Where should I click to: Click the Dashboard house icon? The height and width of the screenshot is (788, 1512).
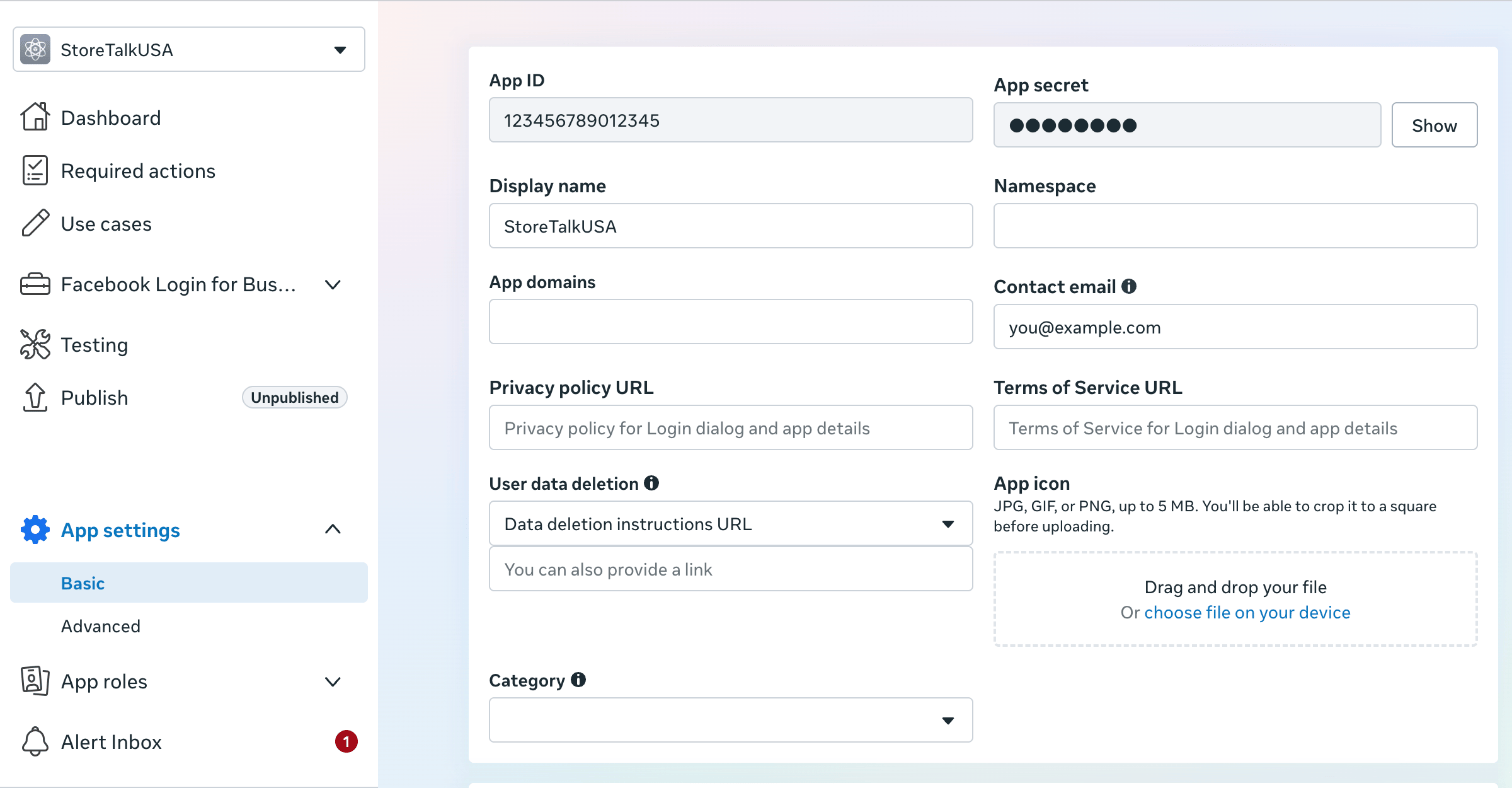tap(35, 117)
